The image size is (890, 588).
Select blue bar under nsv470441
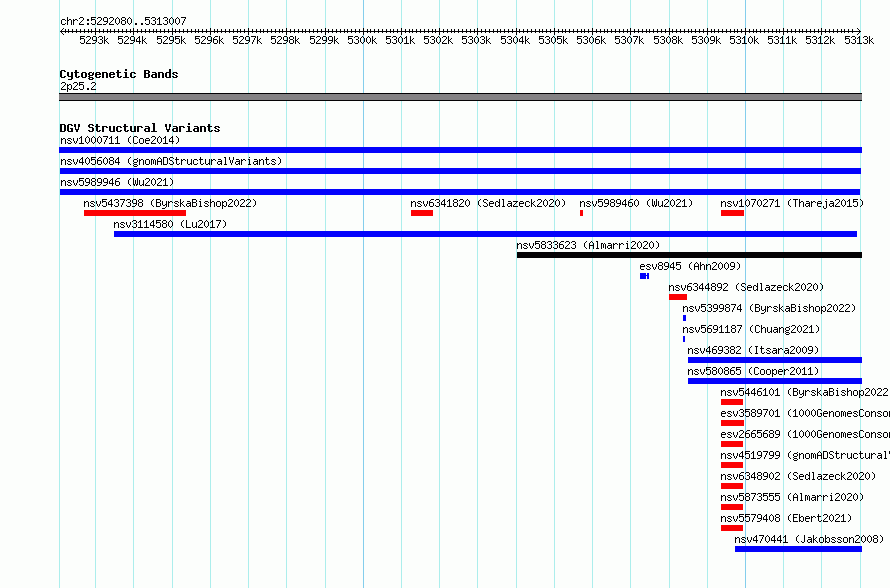point(798,549)
